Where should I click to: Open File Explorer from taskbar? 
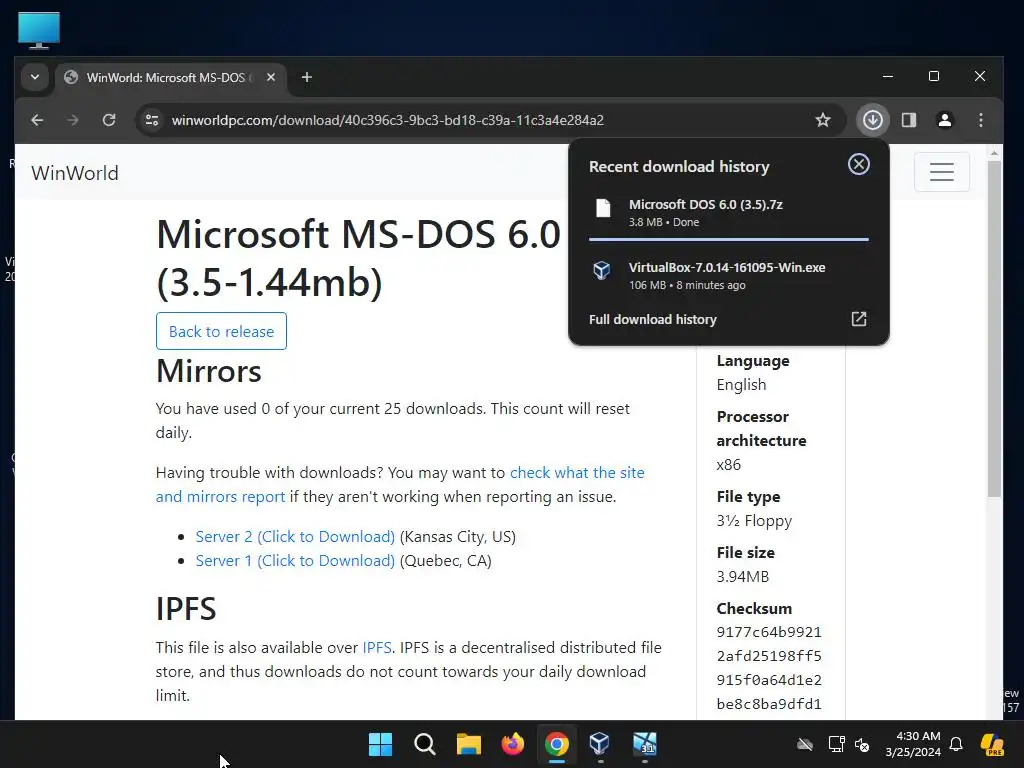pyautogui.click(x=468, y=744)
